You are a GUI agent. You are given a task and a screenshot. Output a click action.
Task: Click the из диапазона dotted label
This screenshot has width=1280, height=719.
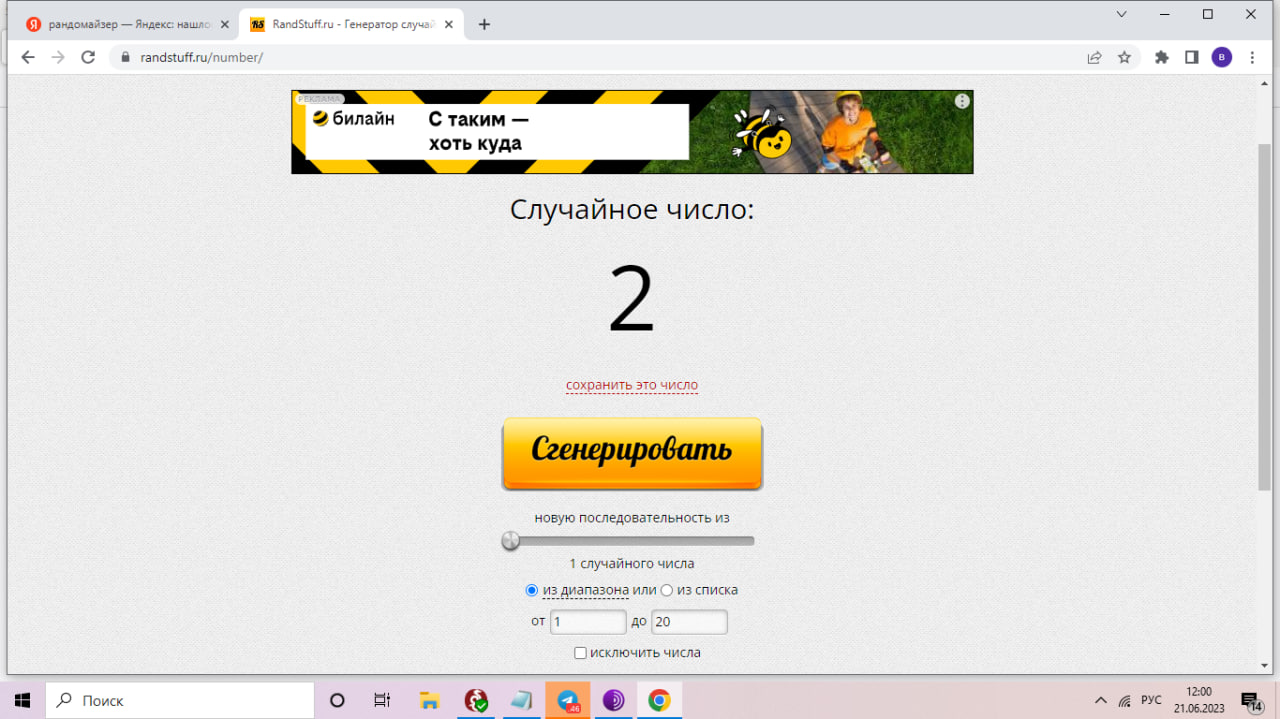[x=586, y=590]
